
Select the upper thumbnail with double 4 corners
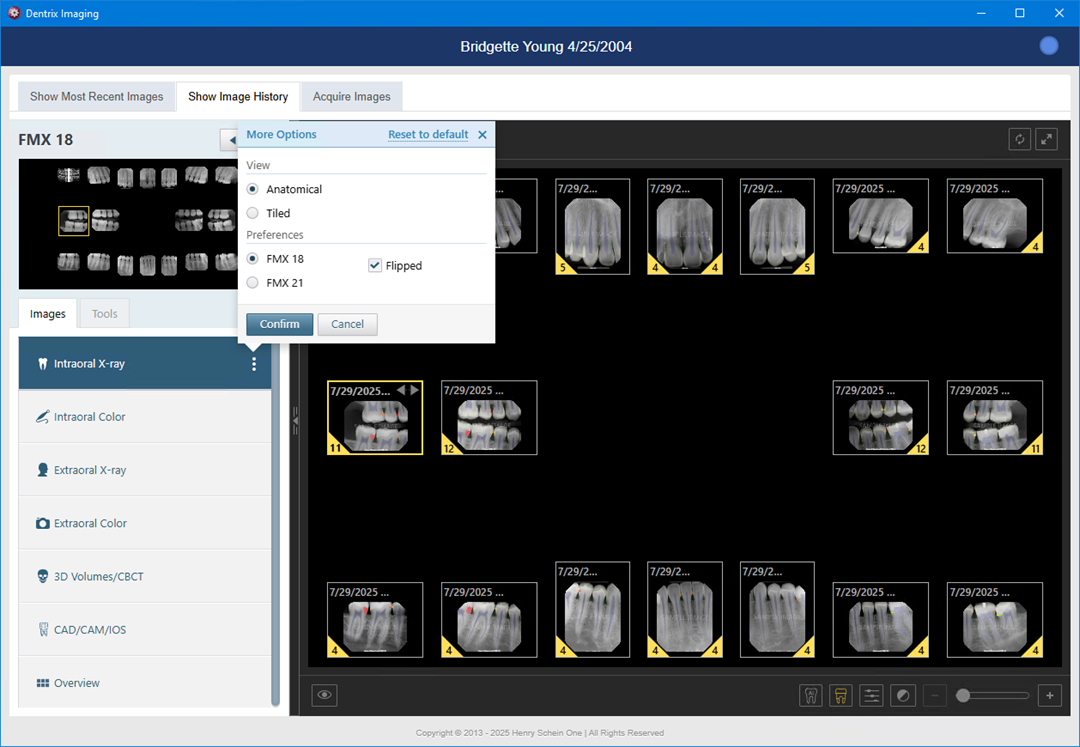point(685,227)
